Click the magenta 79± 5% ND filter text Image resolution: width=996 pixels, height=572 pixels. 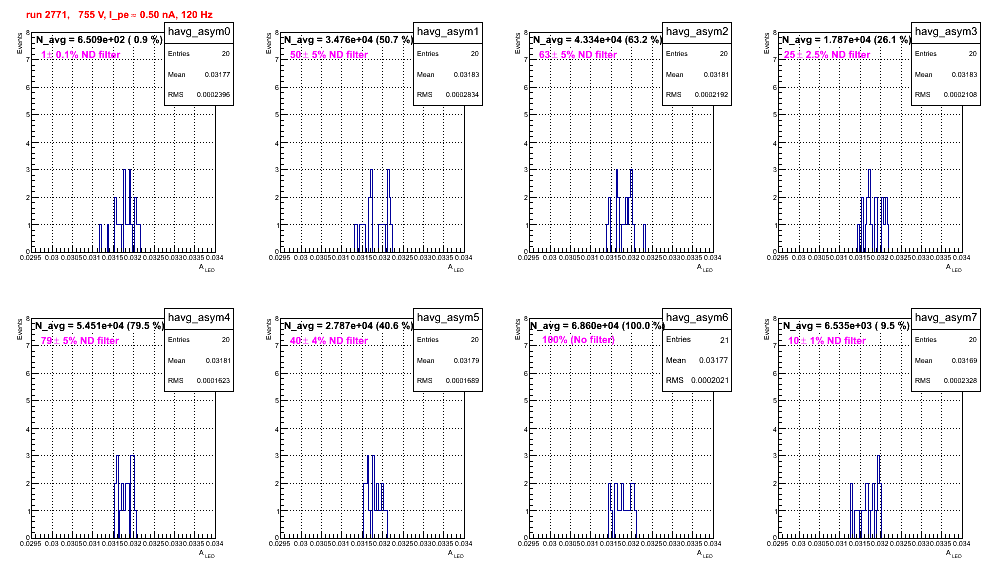(80, 341)
